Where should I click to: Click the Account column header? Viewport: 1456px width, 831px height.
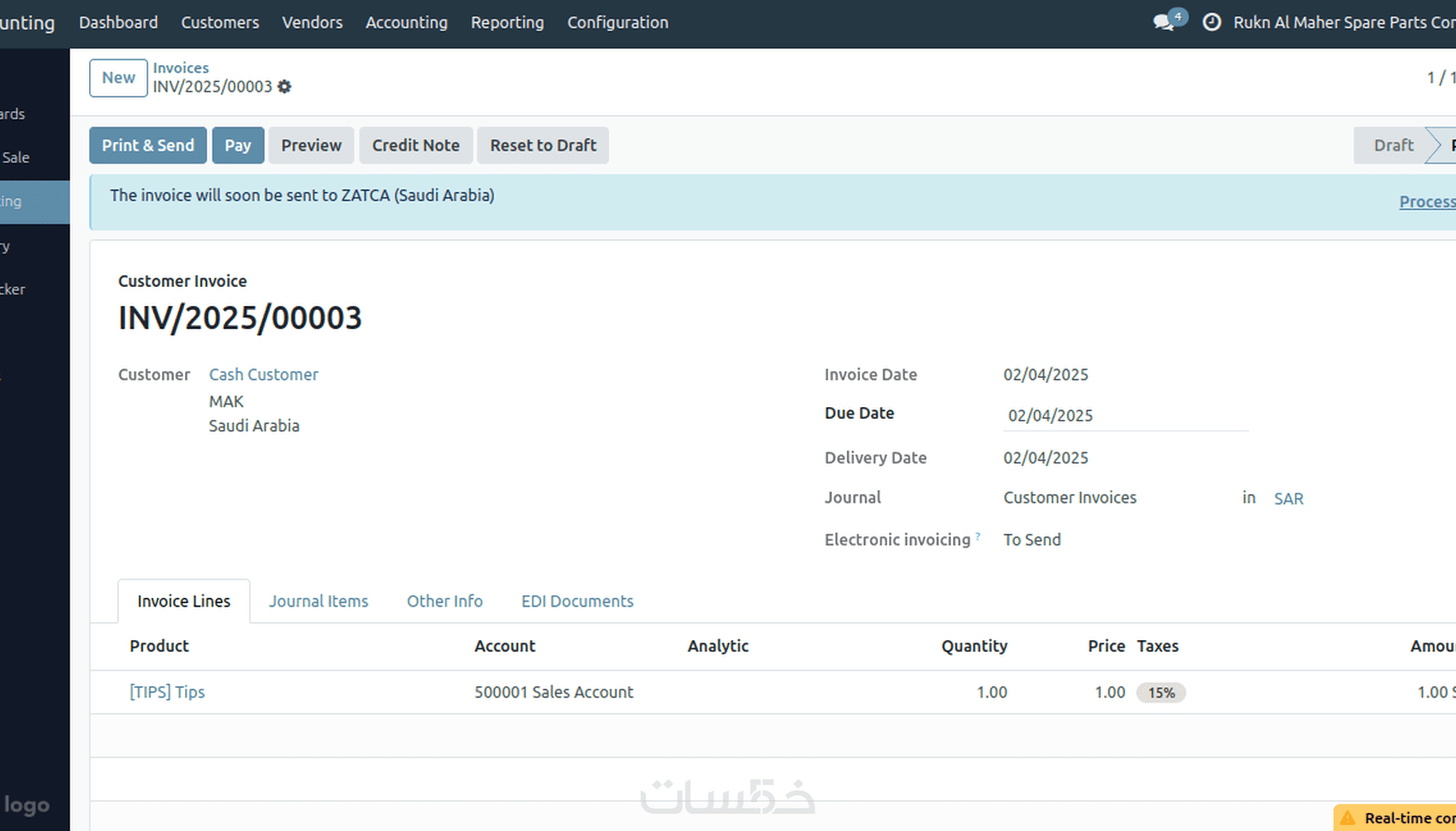point(505,646)
